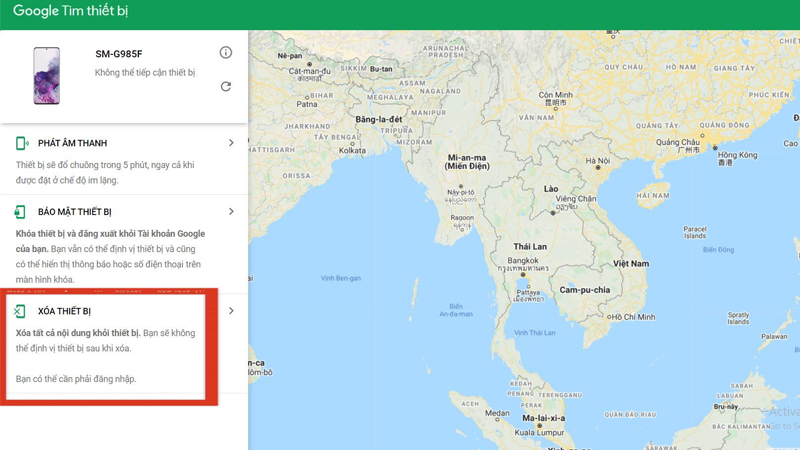Click Spratly Islands label on map
The height and width of the screenshot is (450, 800).
[738, 318]
